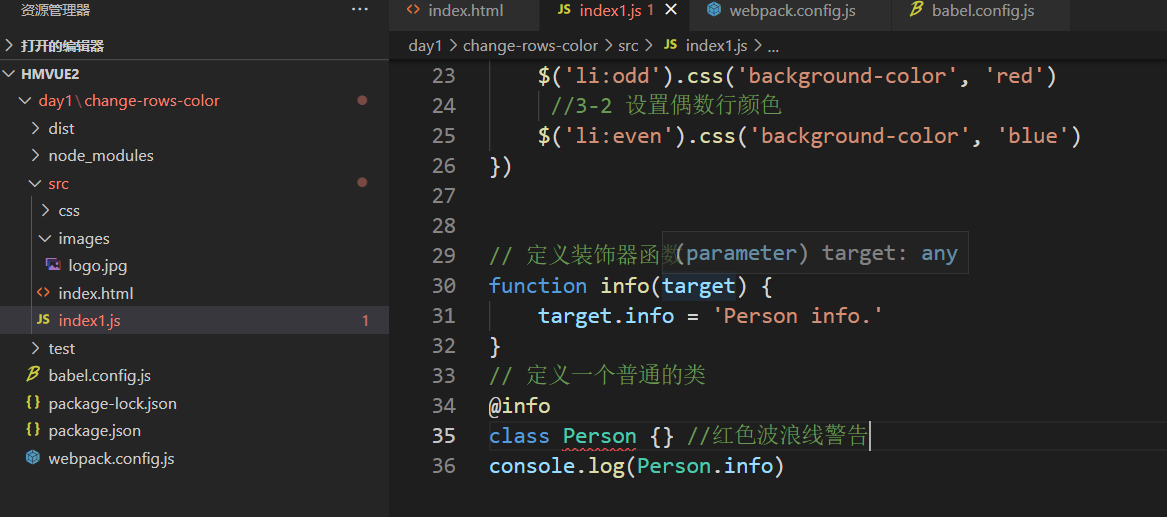Select the index1.js editor tab
The image size is (1167, 517).
[x=614, y=15]
